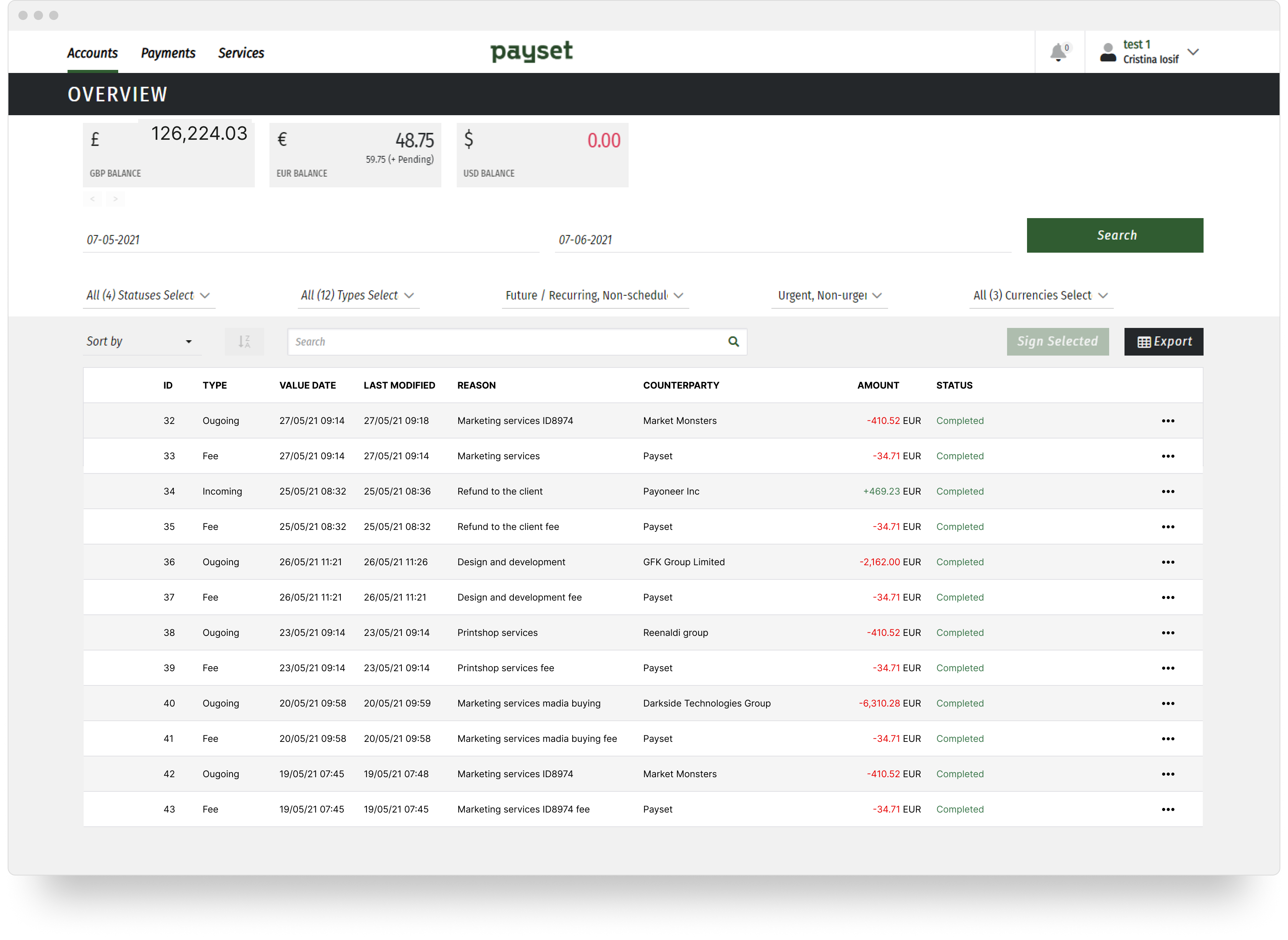Open the Payments tab
1288x940 pixels.
[168, 53]
